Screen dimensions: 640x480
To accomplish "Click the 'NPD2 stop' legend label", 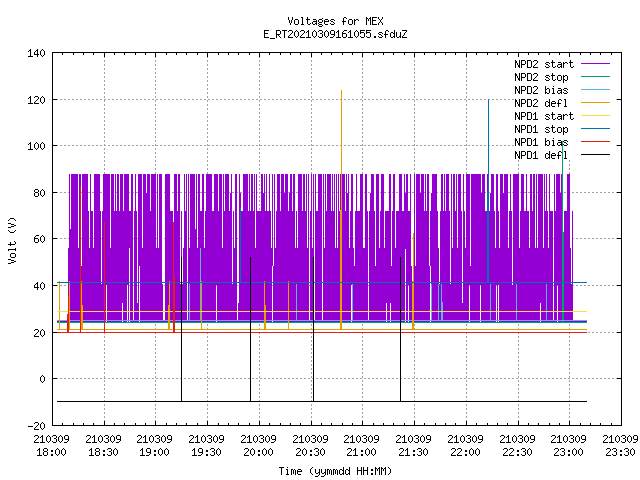I will point(541,77).
